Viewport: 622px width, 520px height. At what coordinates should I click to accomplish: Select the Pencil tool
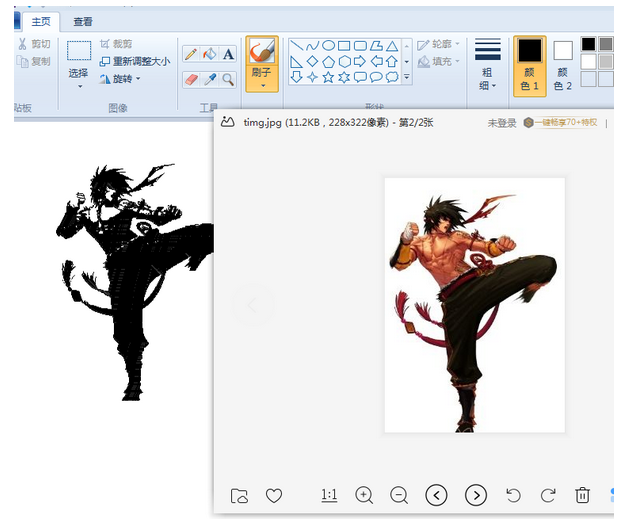pos(191,54)
